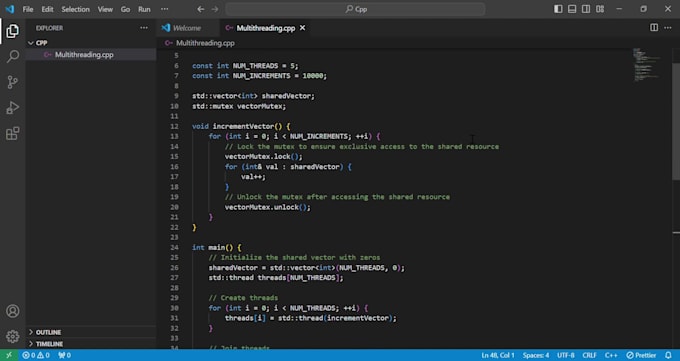Click on 'vectorMutex.unlock();' code line
The image size is (680, 361).
click(x=268, y=207)
